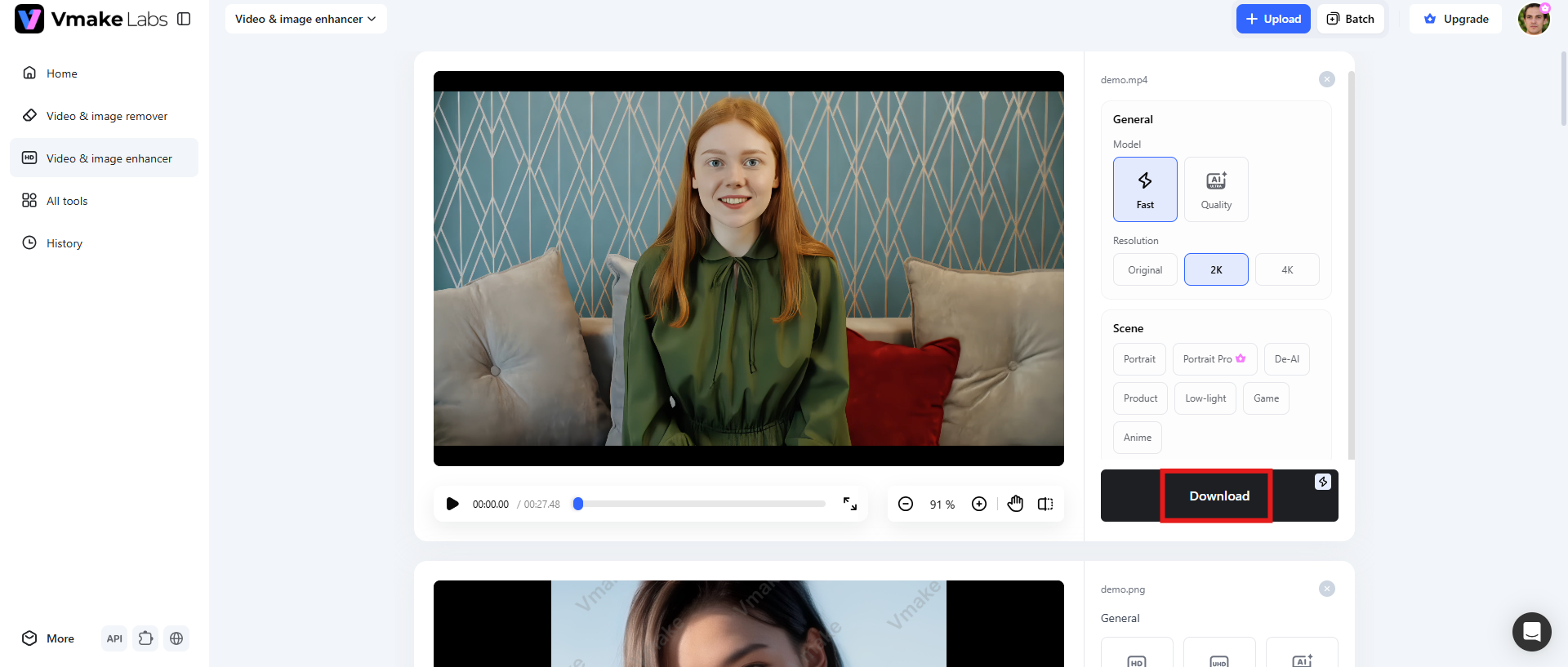The image size is (1568, 667).
Task: Open the user profile avatar menu
Action: click(x=1534, y=19)
